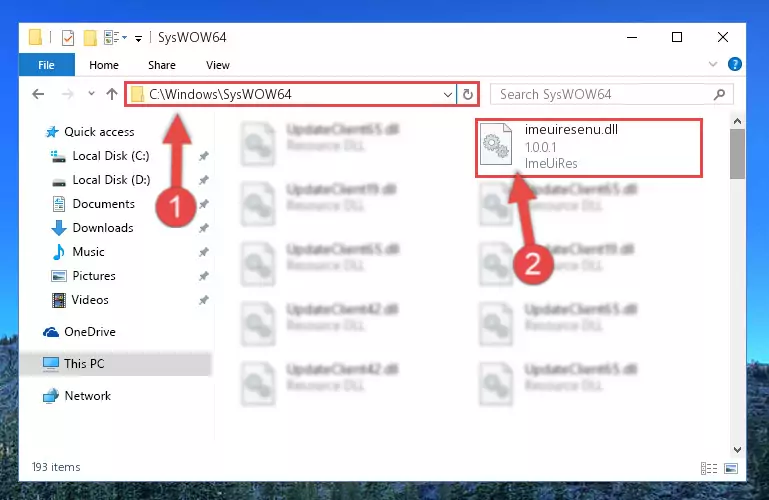Viewport: 769px width, 500px height.
Task: Open Downloads in navigation pane
Action: point(103,228)
